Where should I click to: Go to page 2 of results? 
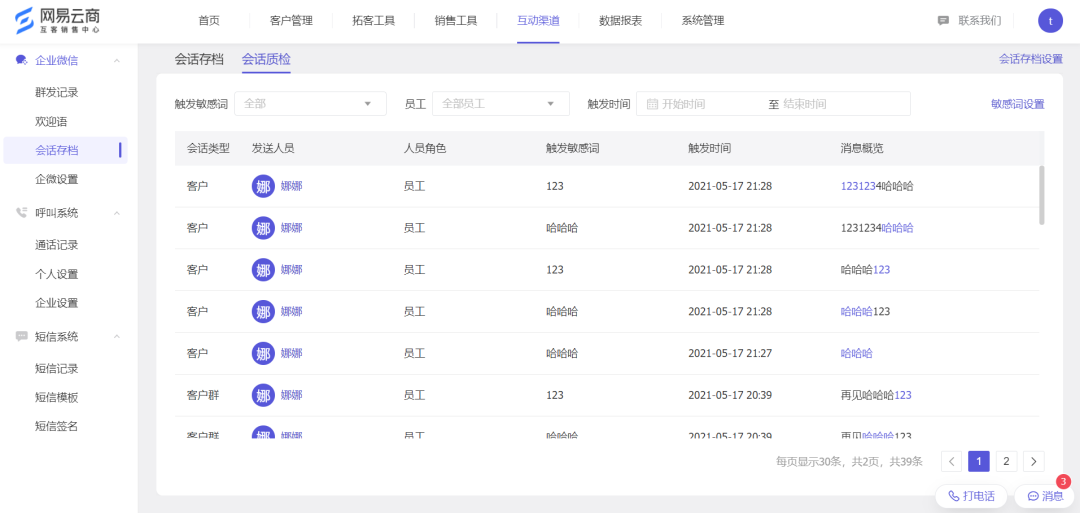pyautogui.click(x=1007, y=461)
